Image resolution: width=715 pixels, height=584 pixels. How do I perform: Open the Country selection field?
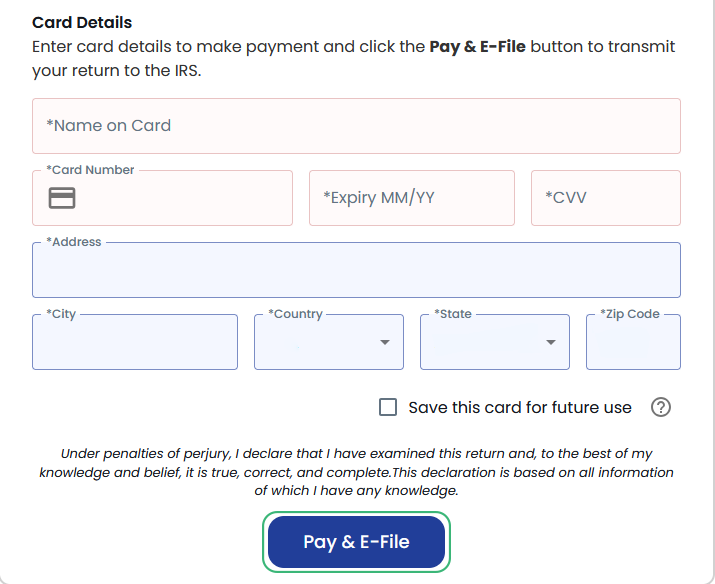point(318,343)
